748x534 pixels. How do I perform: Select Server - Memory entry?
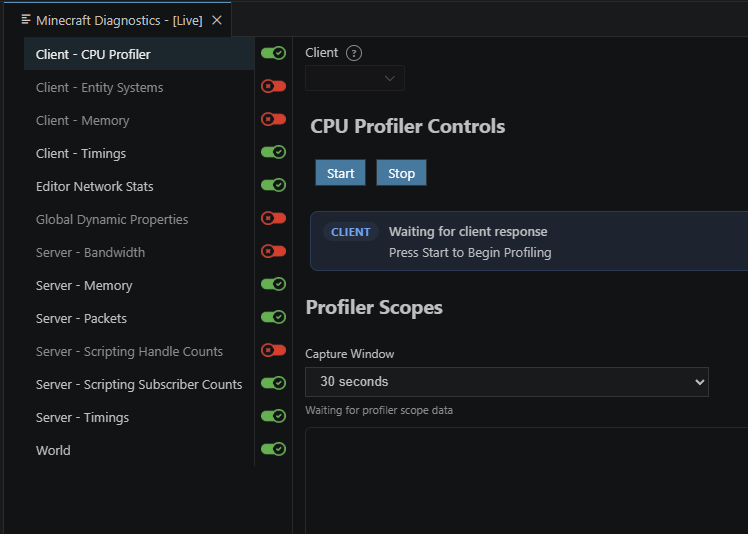139,285
